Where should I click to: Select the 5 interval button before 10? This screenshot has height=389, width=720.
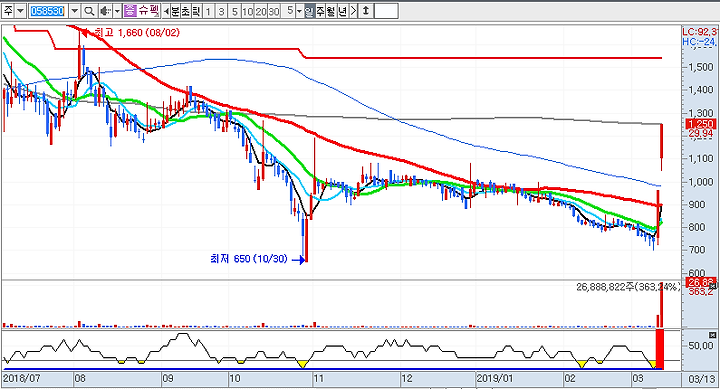[235, 11]
